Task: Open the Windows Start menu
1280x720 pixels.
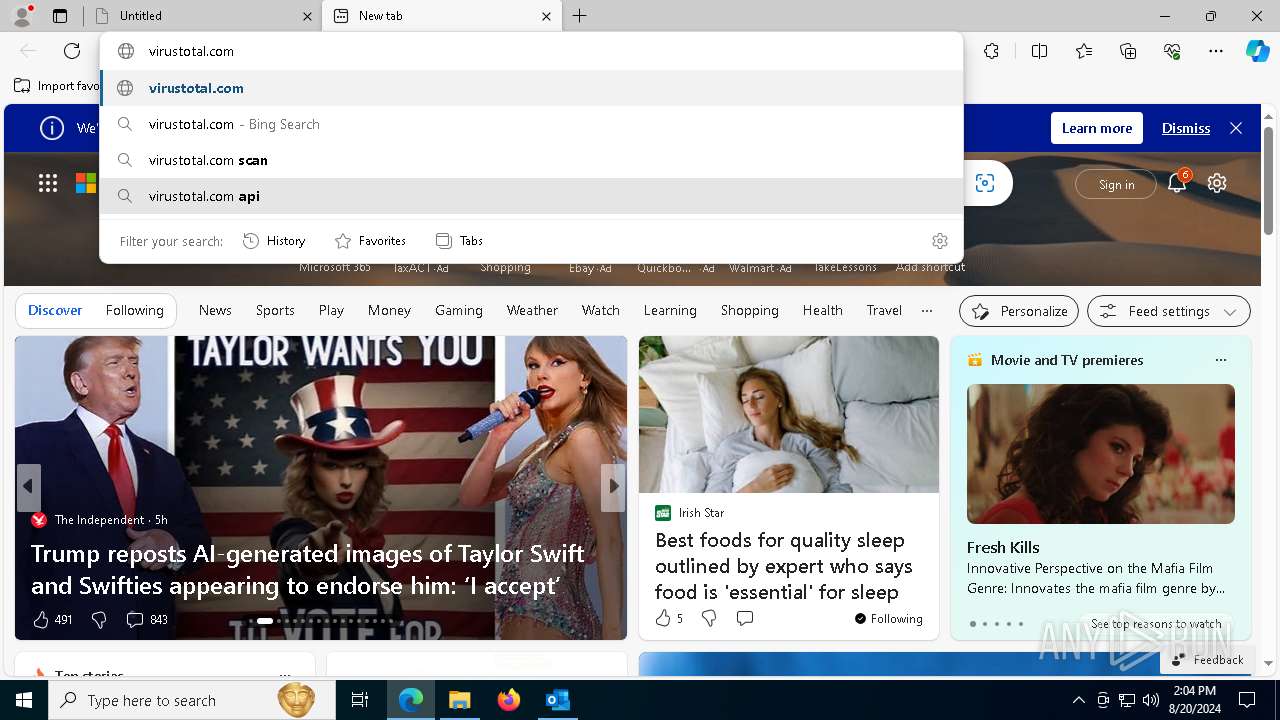Action: pos(24,700)
